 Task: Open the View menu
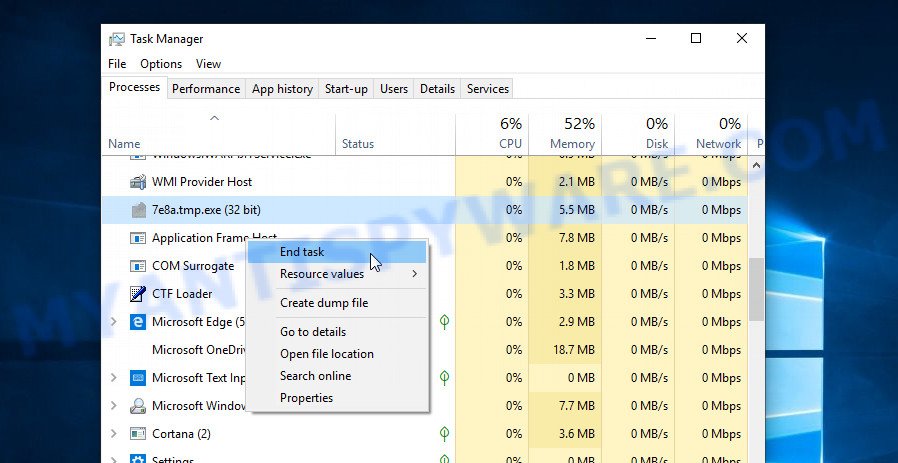pyautogui.click(x=208, y=64)
